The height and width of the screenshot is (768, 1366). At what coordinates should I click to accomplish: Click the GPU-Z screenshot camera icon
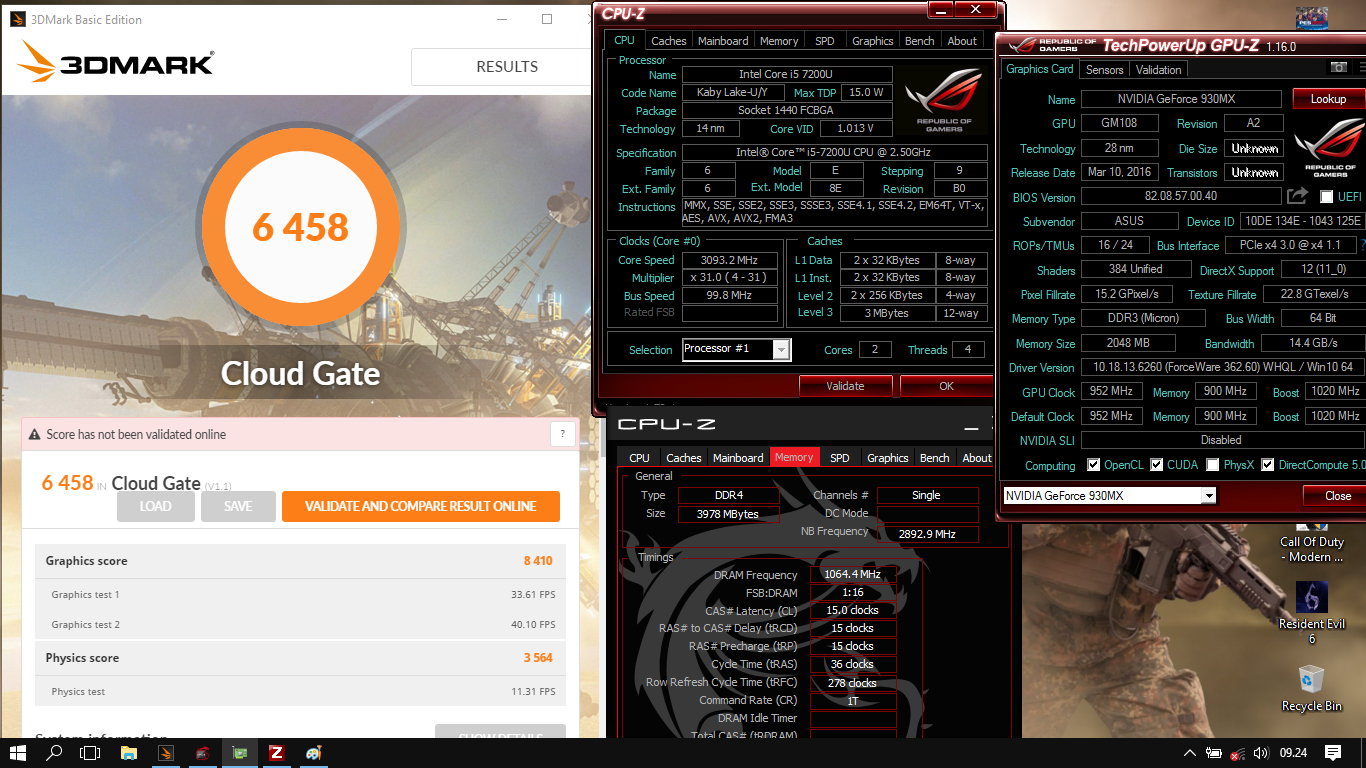[1338, 67]
